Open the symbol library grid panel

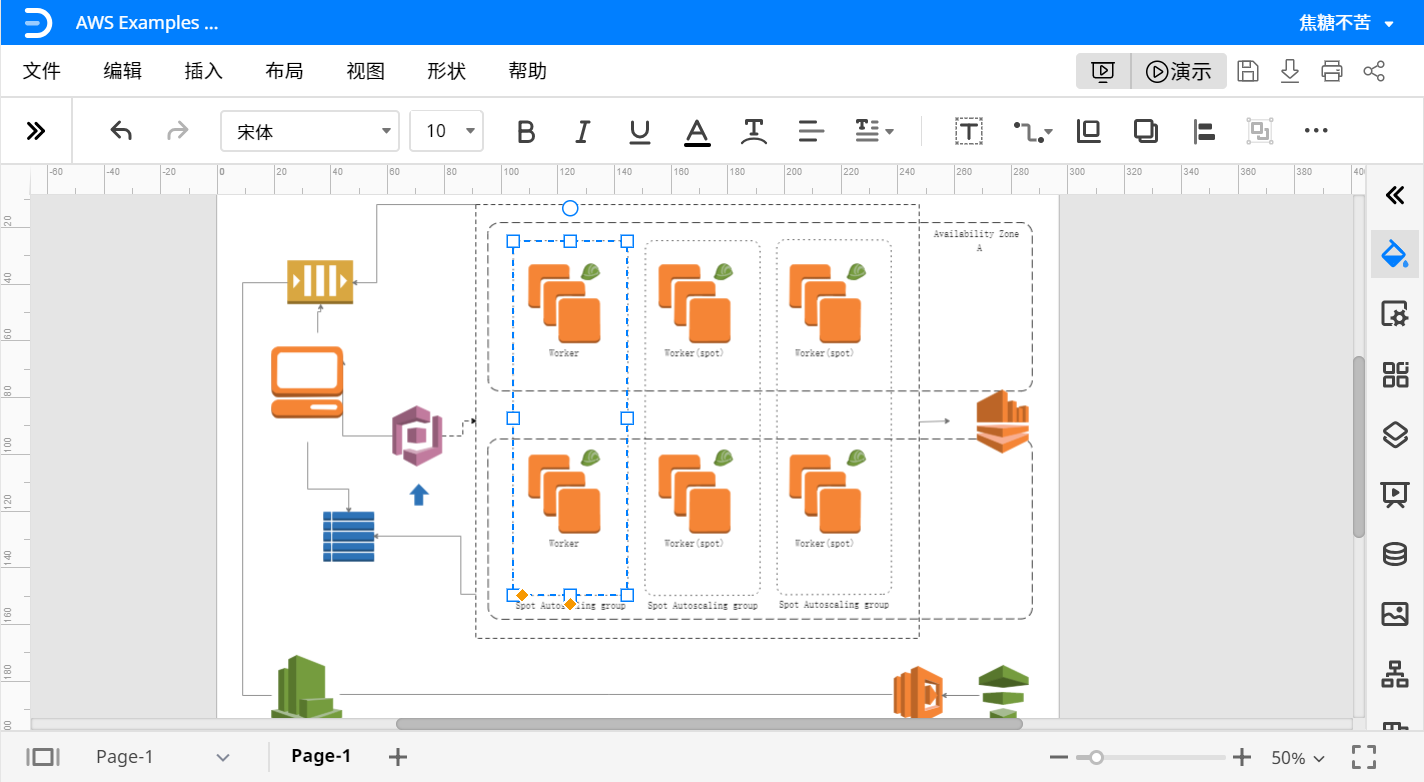pyautogui.click(x=1395, y=375)
